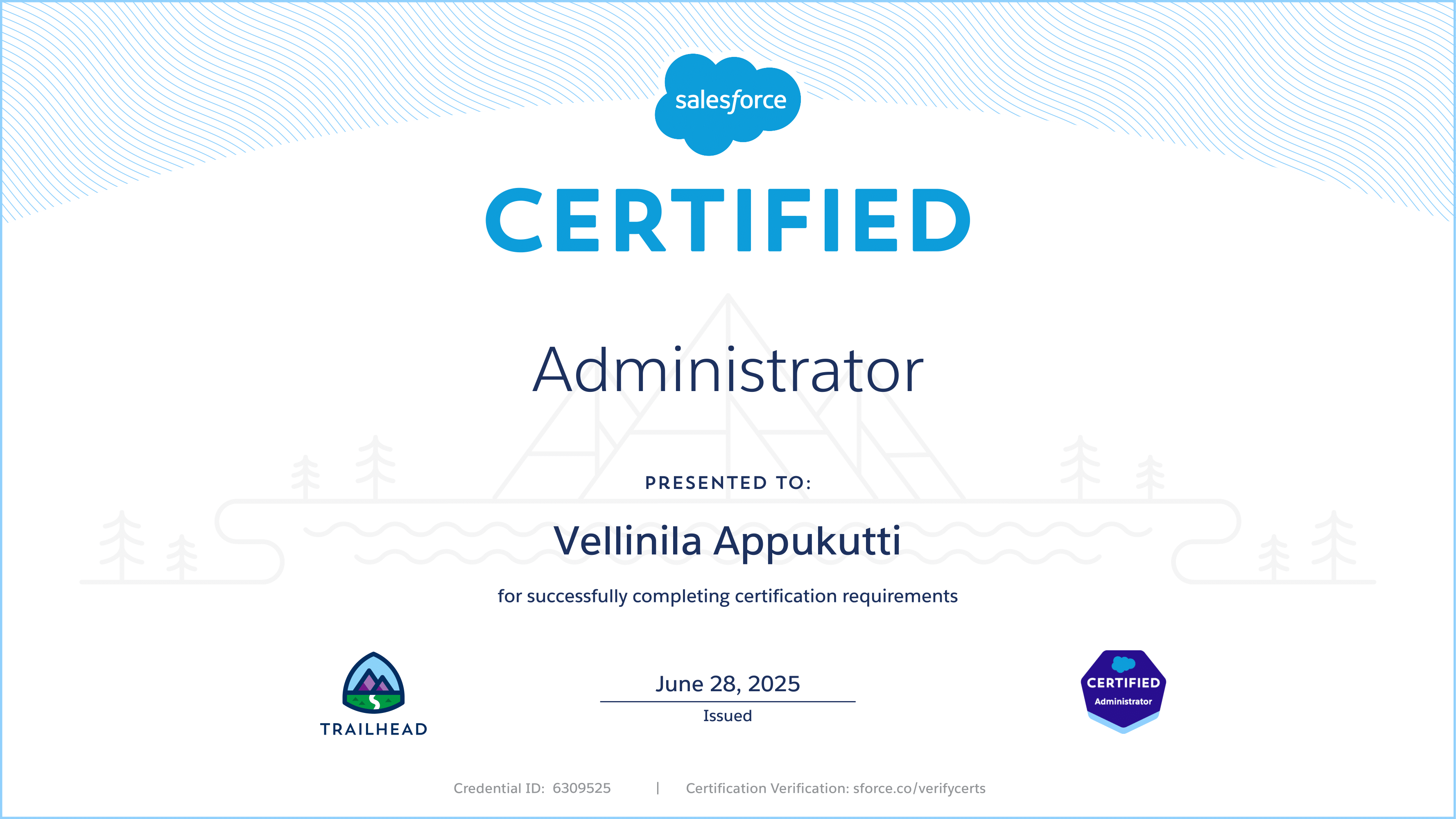1456x819 pixels.
Task: Click the Administrator title text
Action: [728, 371]
